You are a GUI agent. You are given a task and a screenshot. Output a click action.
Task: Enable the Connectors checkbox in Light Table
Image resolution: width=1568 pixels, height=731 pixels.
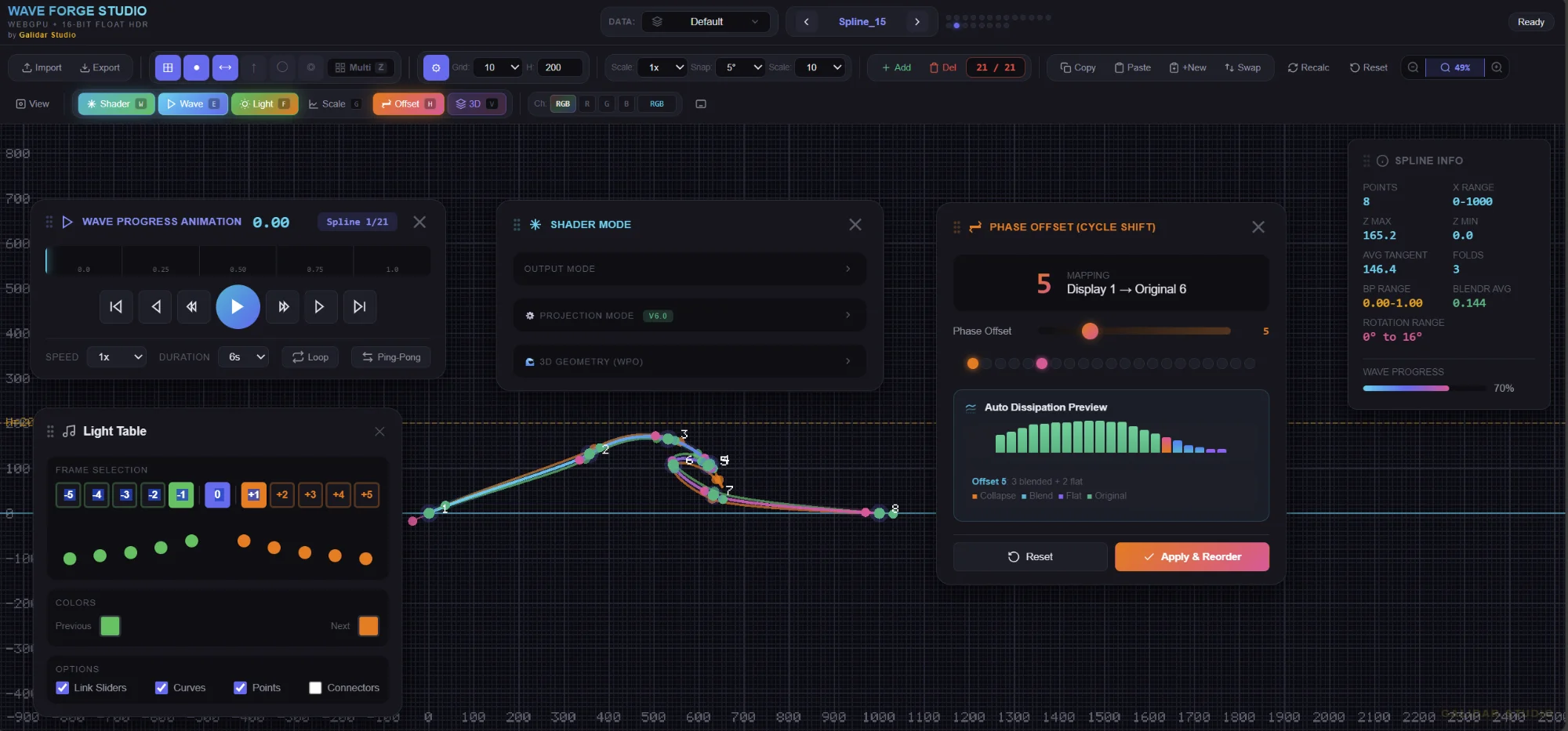pos(316,688)
